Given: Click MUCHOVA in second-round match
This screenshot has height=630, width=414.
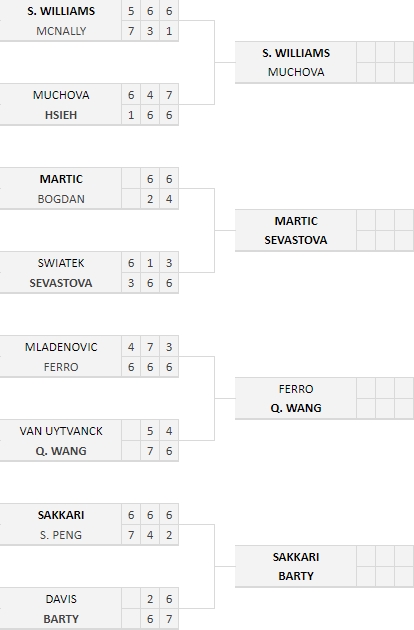Looking at the screenshot, I should (x=296, y=72).
